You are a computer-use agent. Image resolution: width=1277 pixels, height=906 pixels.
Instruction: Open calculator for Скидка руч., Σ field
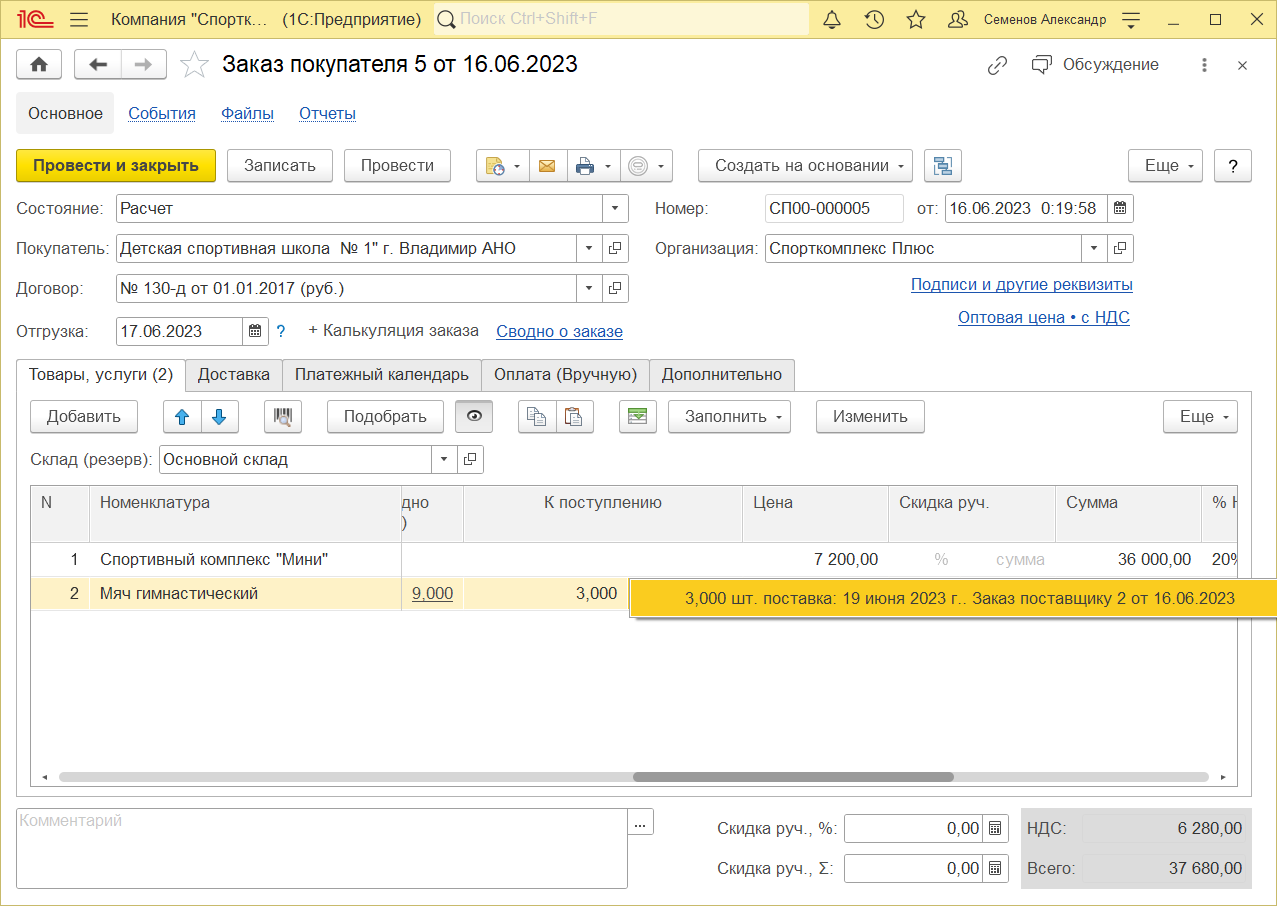coord(995,869)
